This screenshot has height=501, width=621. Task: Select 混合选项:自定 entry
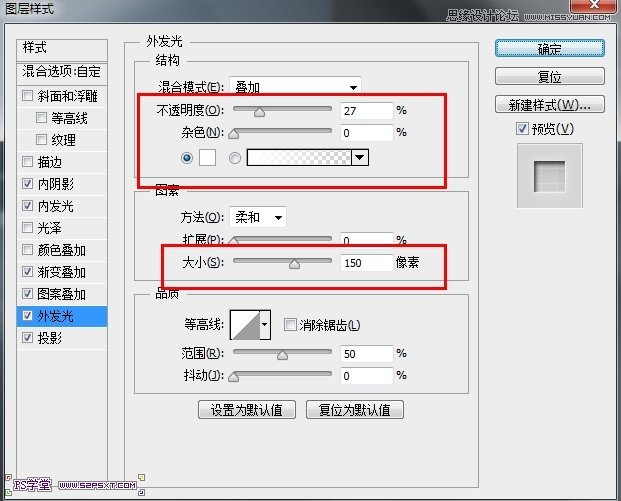pyautogui.click(x=62, y=73)
